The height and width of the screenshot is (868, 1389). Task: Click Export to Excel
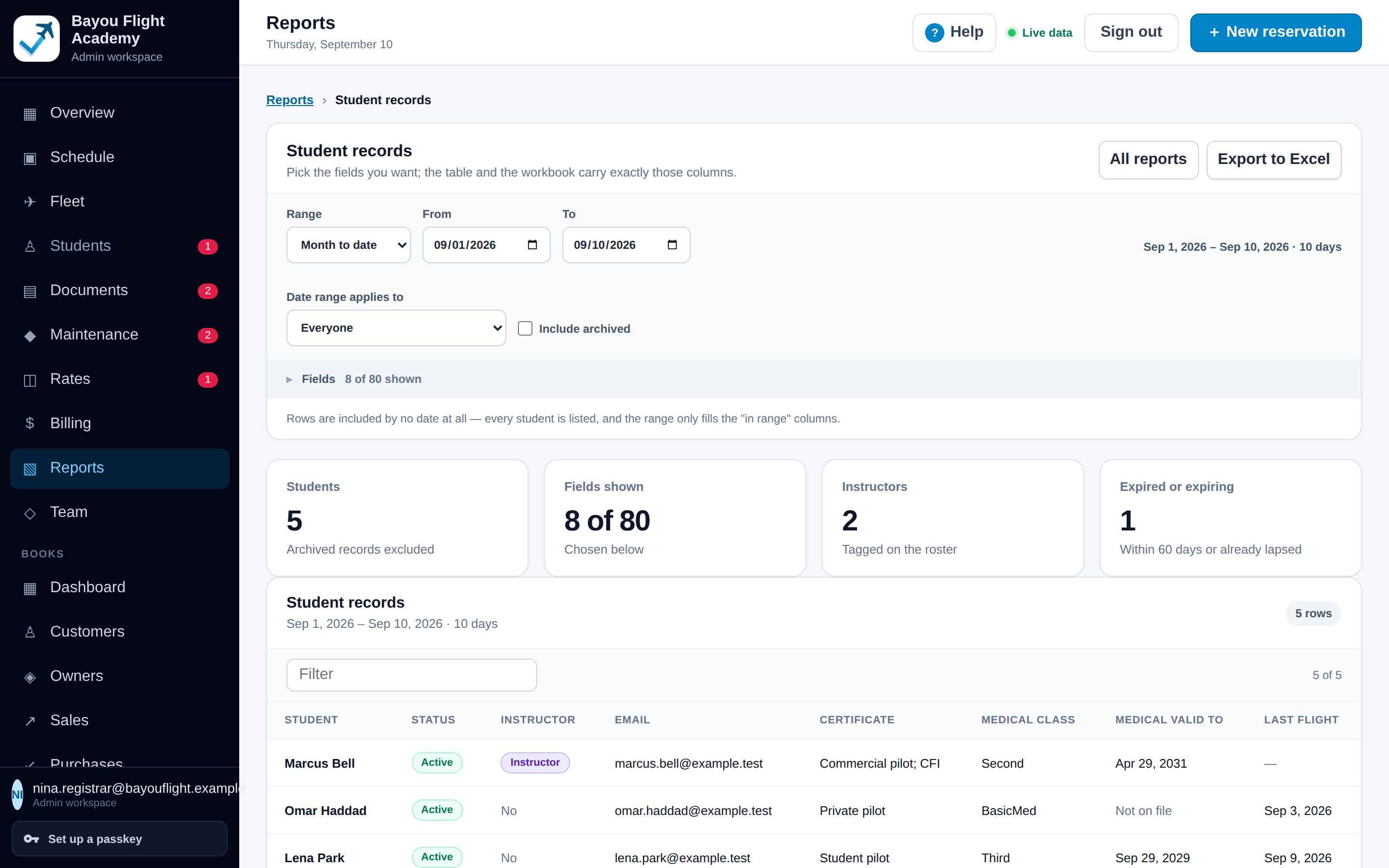[1274, 160]
